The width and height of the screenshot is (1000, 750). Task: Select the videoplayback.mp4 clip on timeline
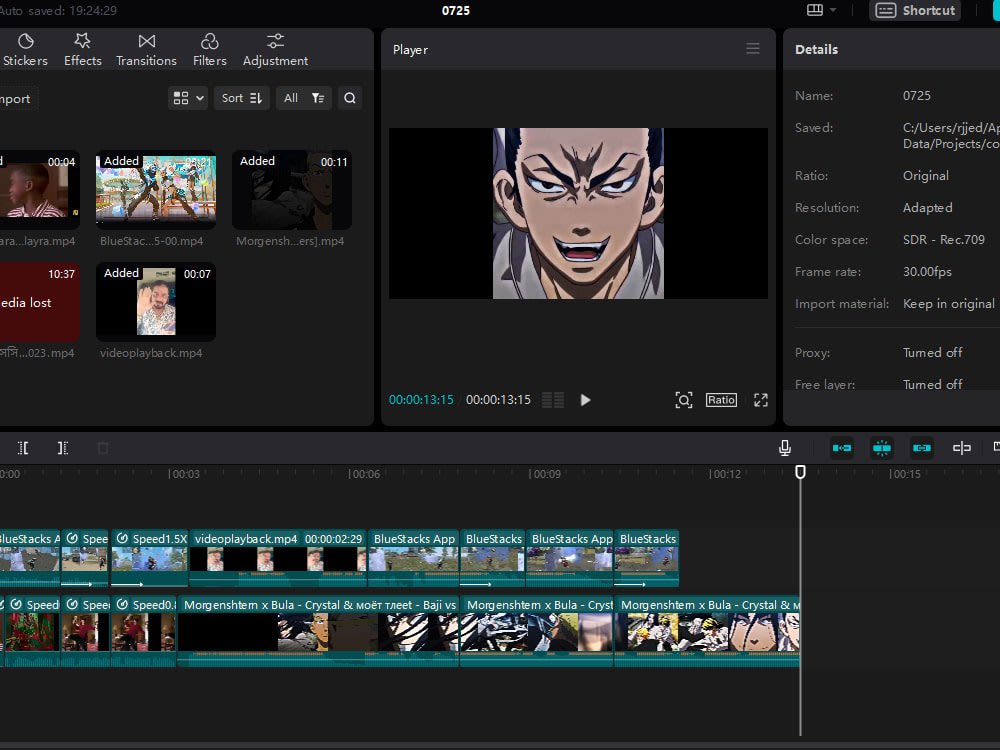tap(278, 558)
